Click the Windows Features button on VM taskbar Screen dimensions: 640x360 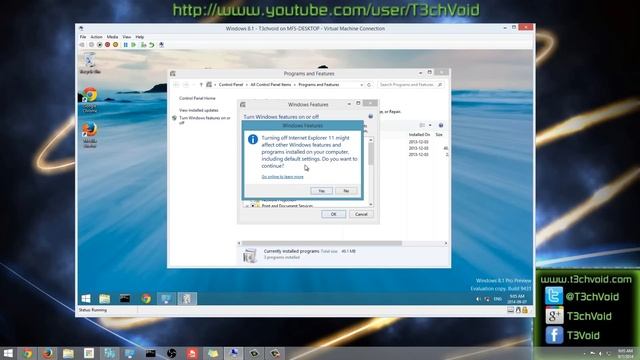click(x=187, y=299)
